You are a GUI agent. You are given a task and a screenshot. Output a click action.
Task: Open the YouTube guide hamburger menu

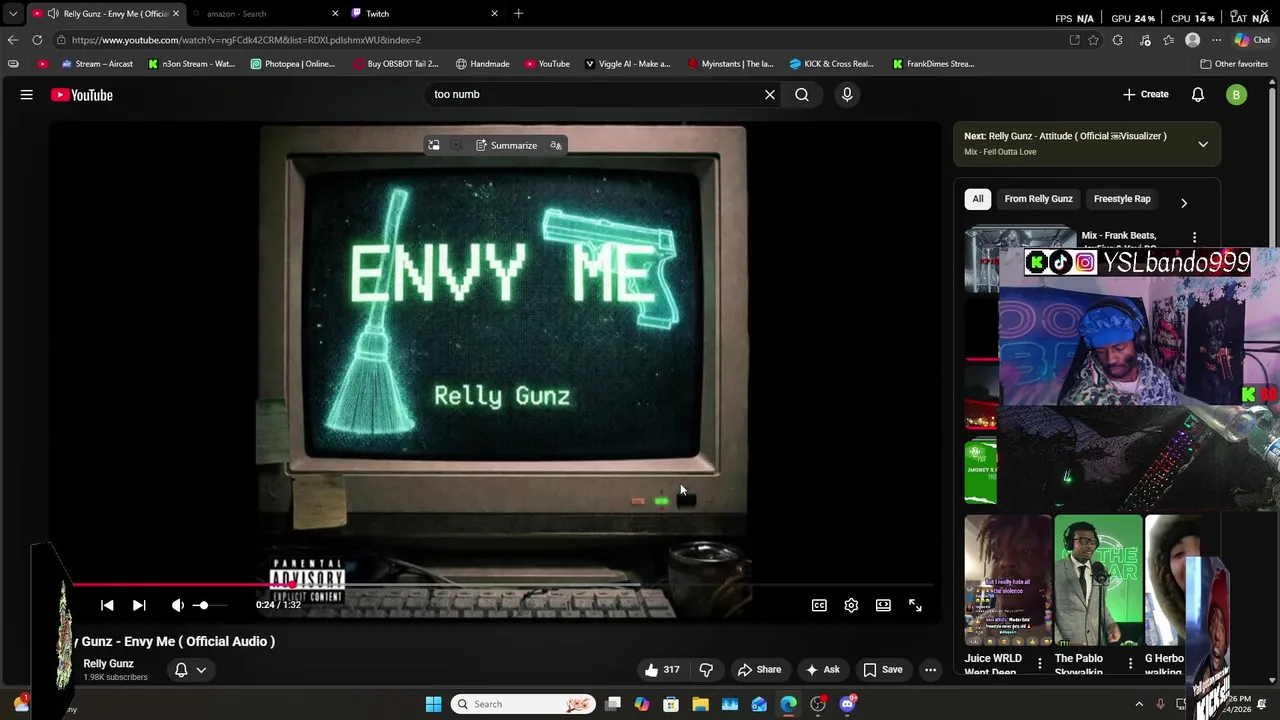click(x=27, y=95)
